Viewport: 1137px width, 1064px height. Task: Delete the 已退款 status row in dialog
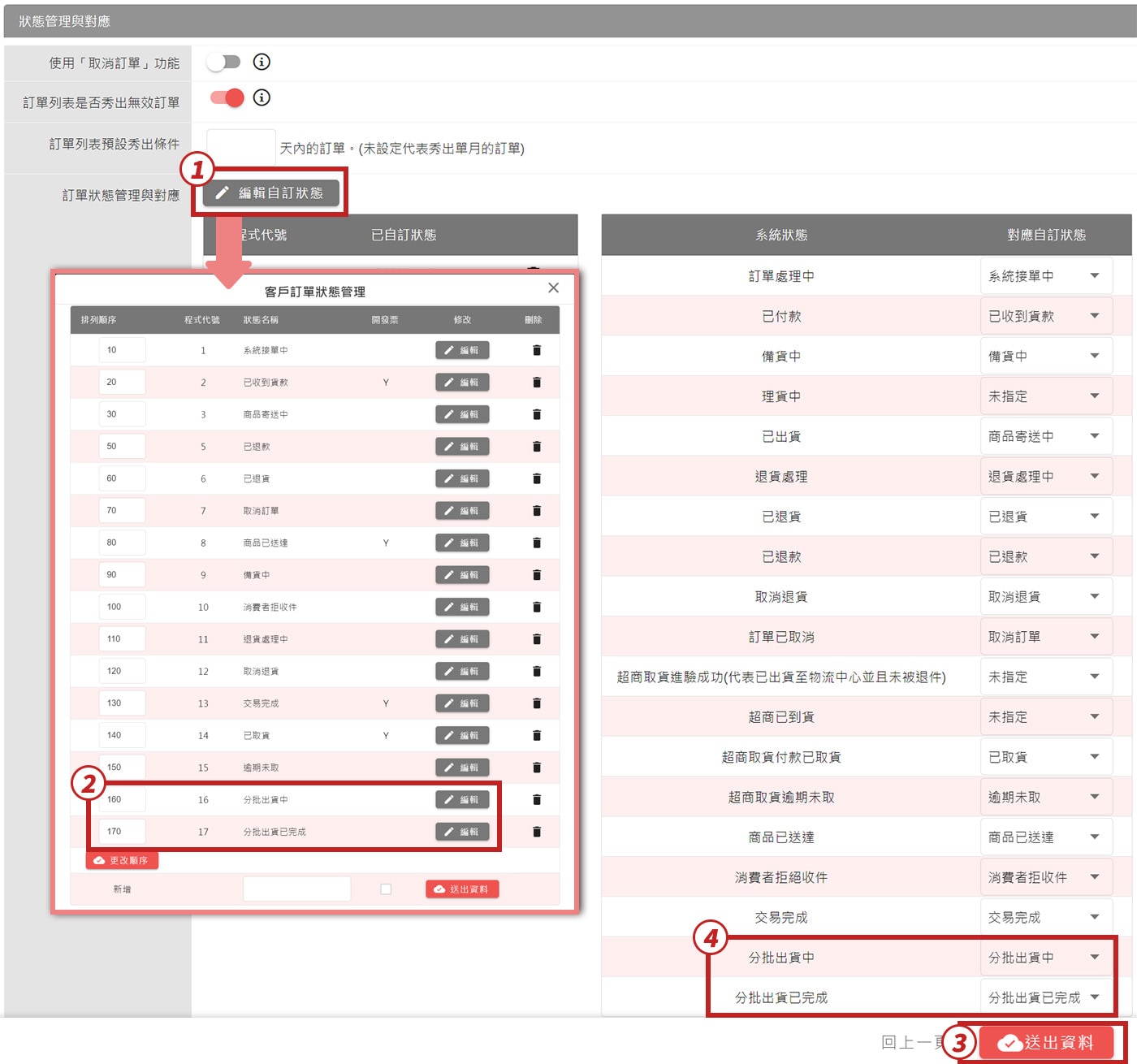(536, 446)
